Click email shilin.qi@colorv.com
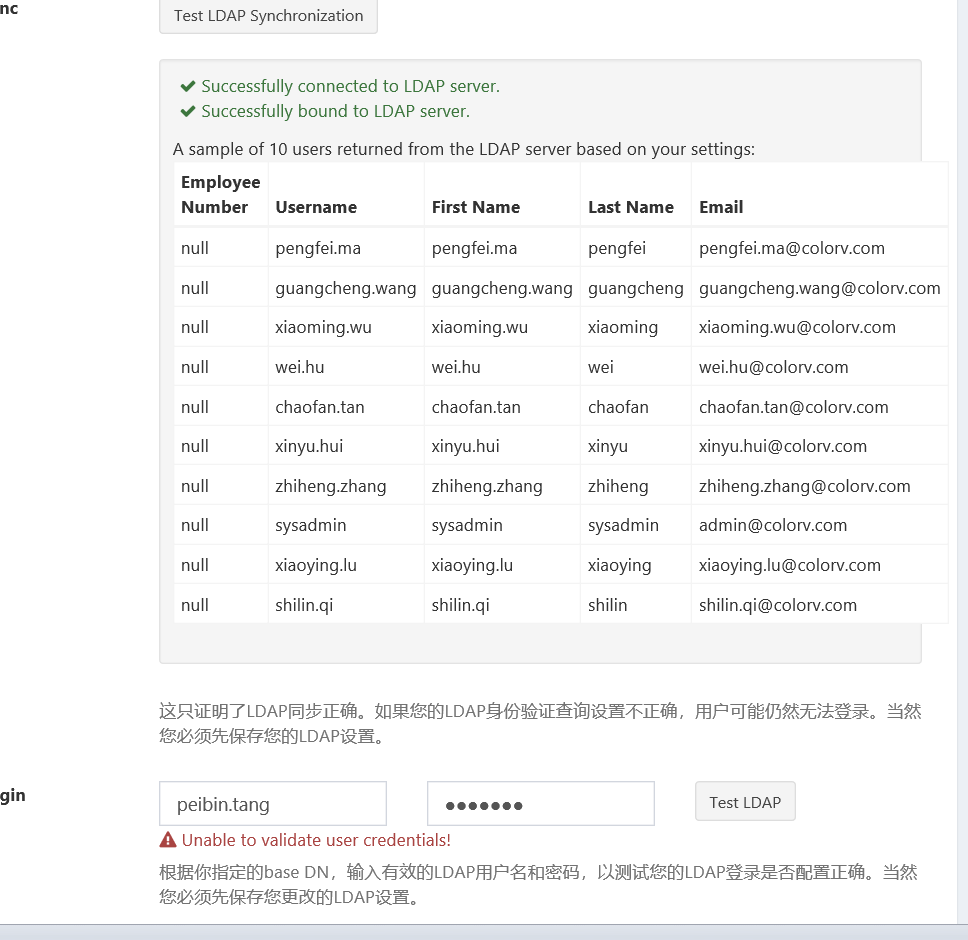Viewport: 968px width, 940px height. 778,605
